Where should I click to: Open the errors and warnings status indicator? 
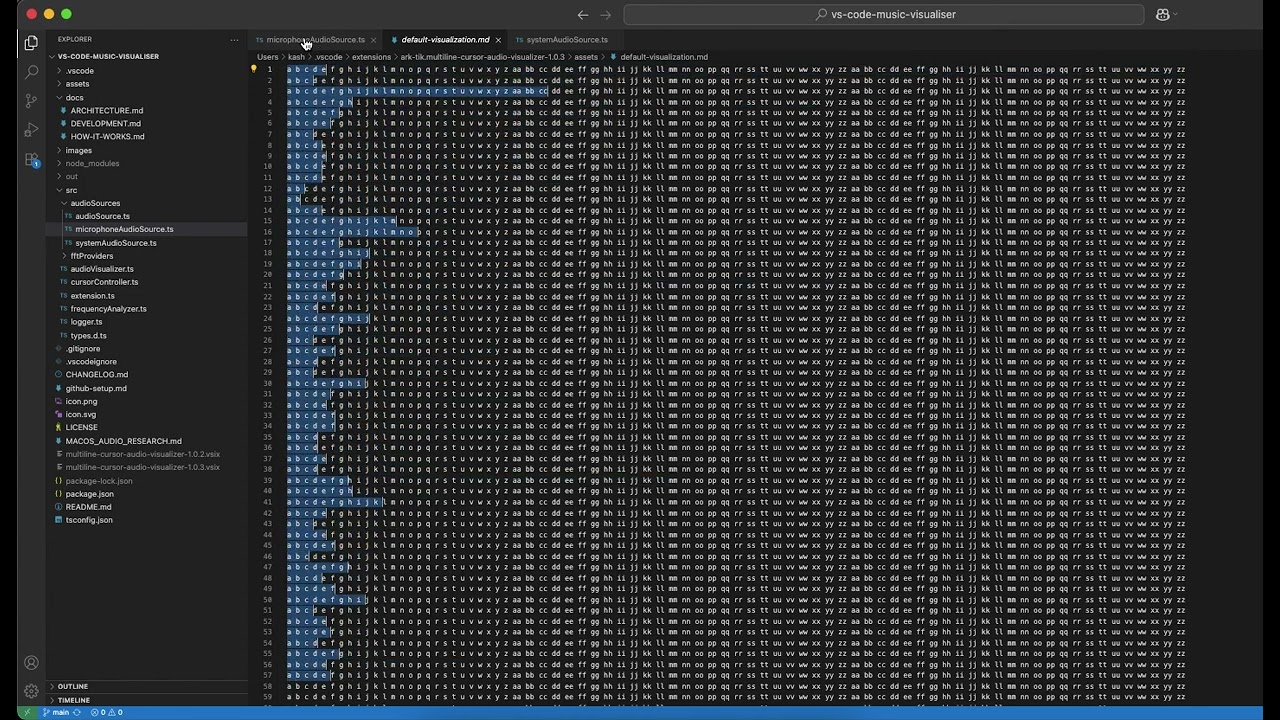(x=107, y=713)
